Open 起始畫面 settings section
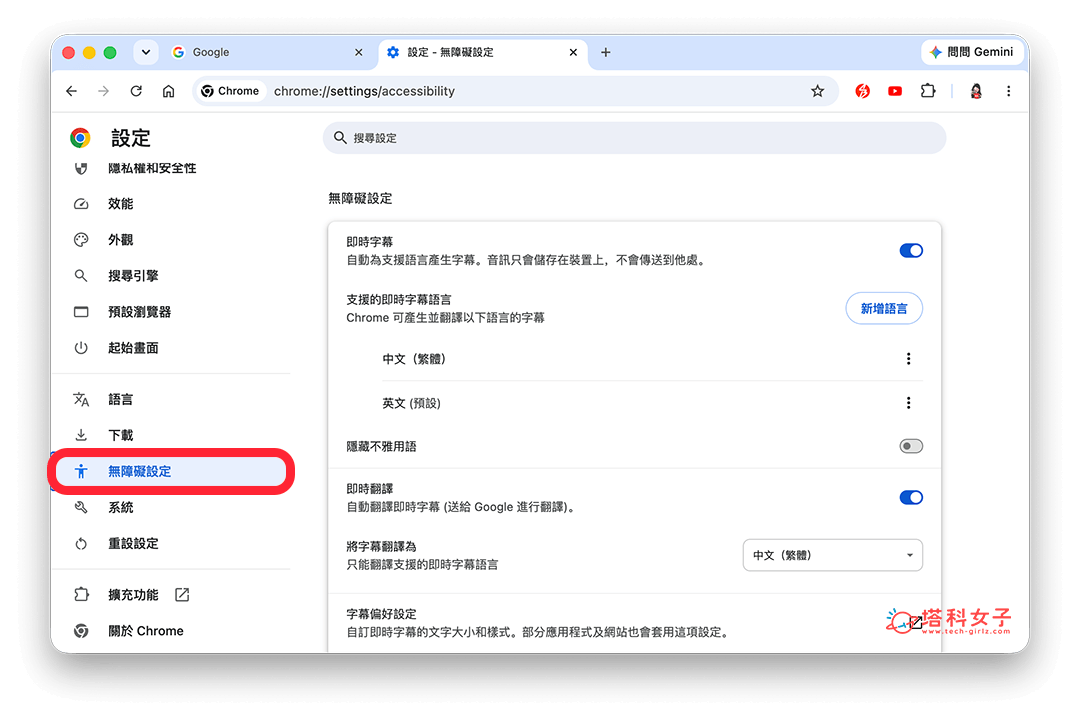The height and width of the screenshot is (720, 1080). (133, 348)
